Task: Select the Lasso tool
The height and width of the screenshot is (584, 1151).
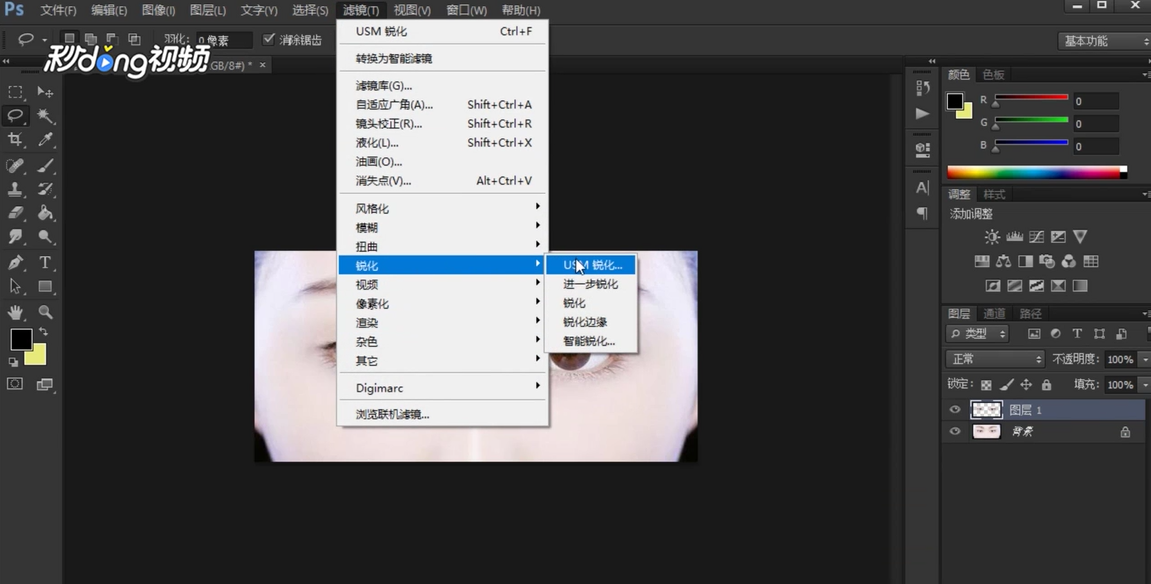Action: point(13,115)
